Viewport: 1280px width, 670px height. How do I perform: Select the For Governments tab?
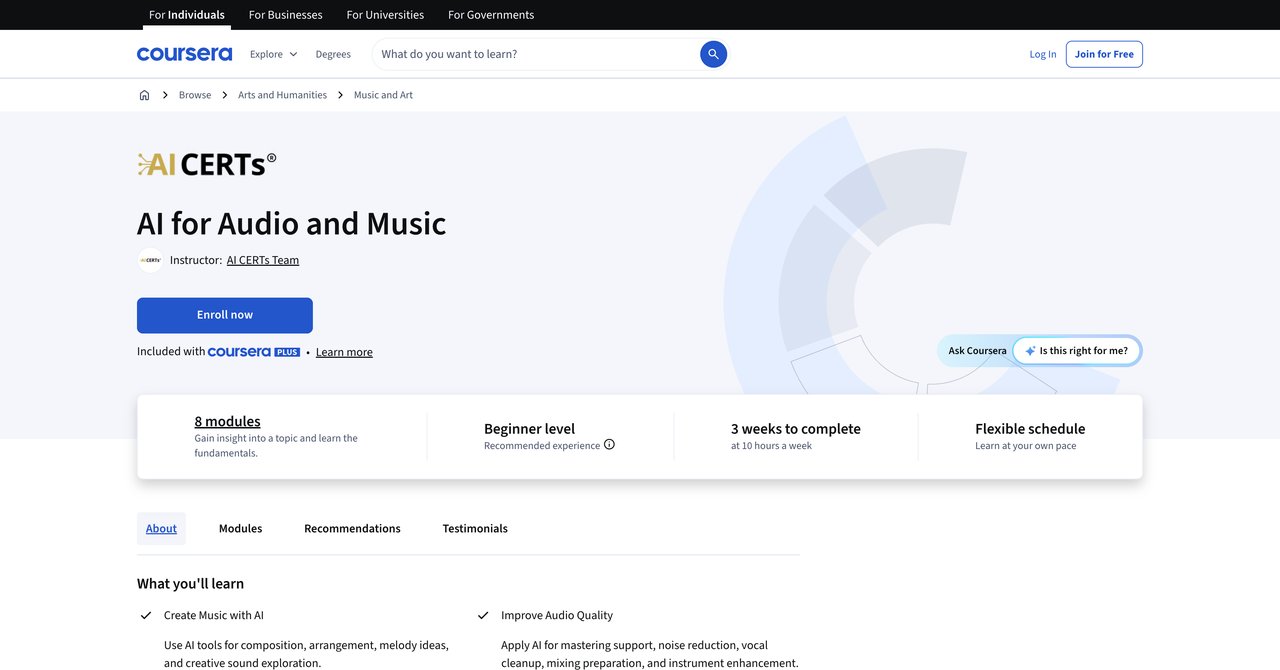click(491, 15)
